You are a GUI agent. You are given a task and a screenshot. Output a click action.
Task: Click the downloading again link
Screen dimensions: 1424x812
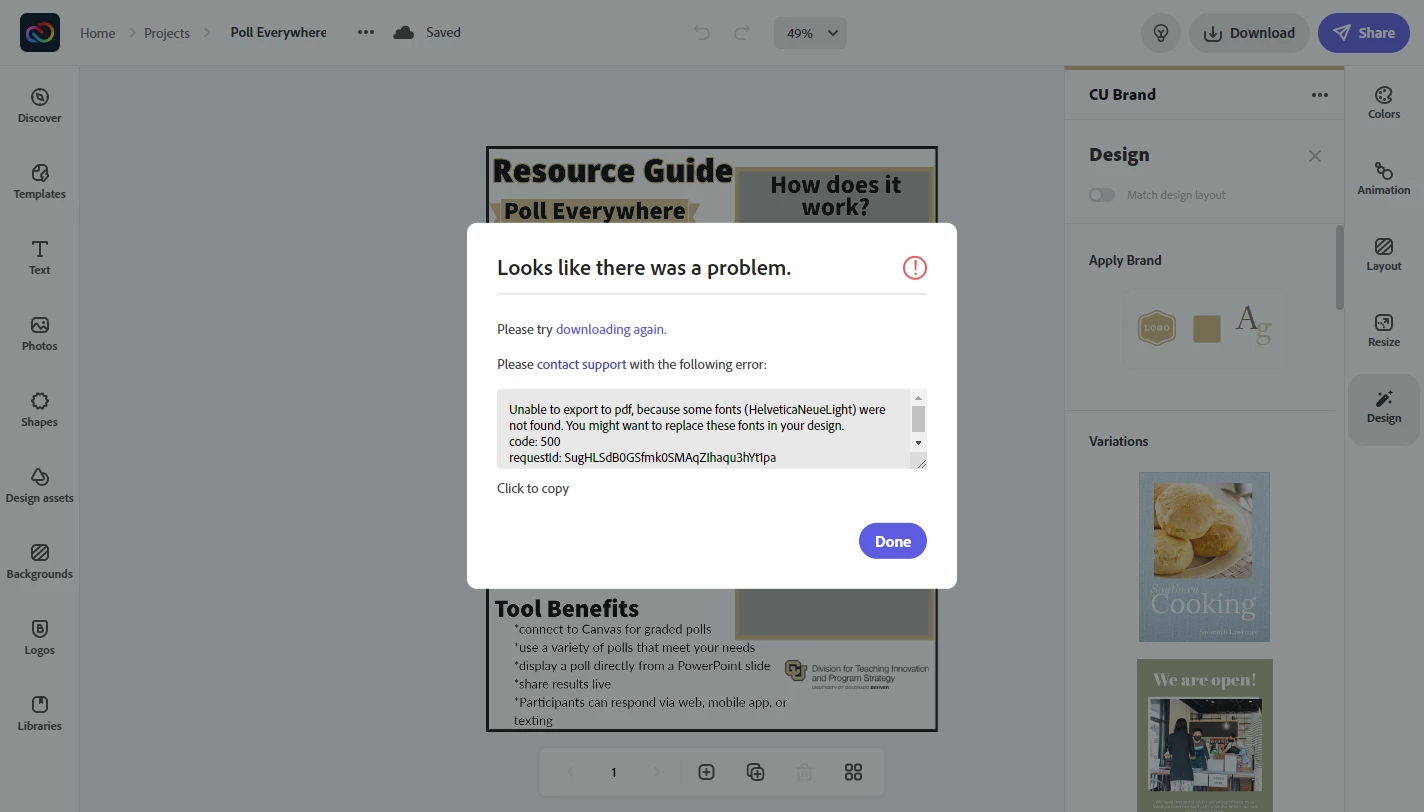(611, 329)
